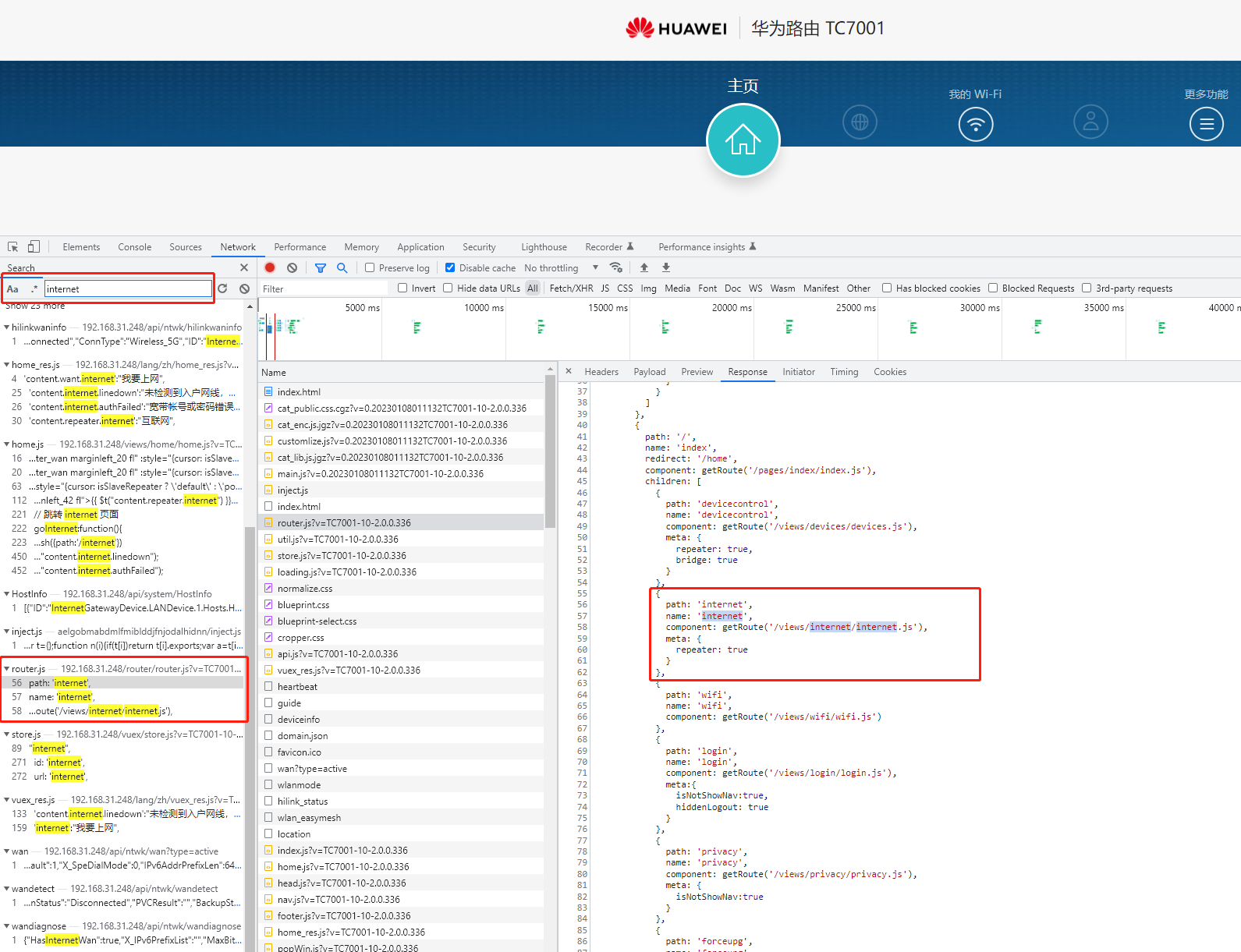Select the heartbeat request row
The image size is (1241, 952).
point(402,686)
